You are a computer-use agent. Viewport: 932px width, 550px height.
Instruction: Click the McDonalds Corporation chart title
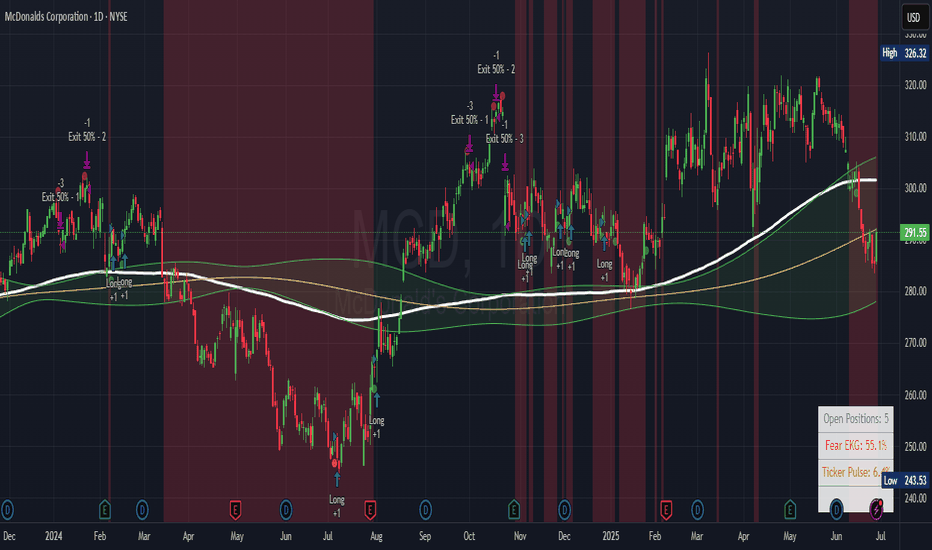pyautogui.click(x=66, y=17)
